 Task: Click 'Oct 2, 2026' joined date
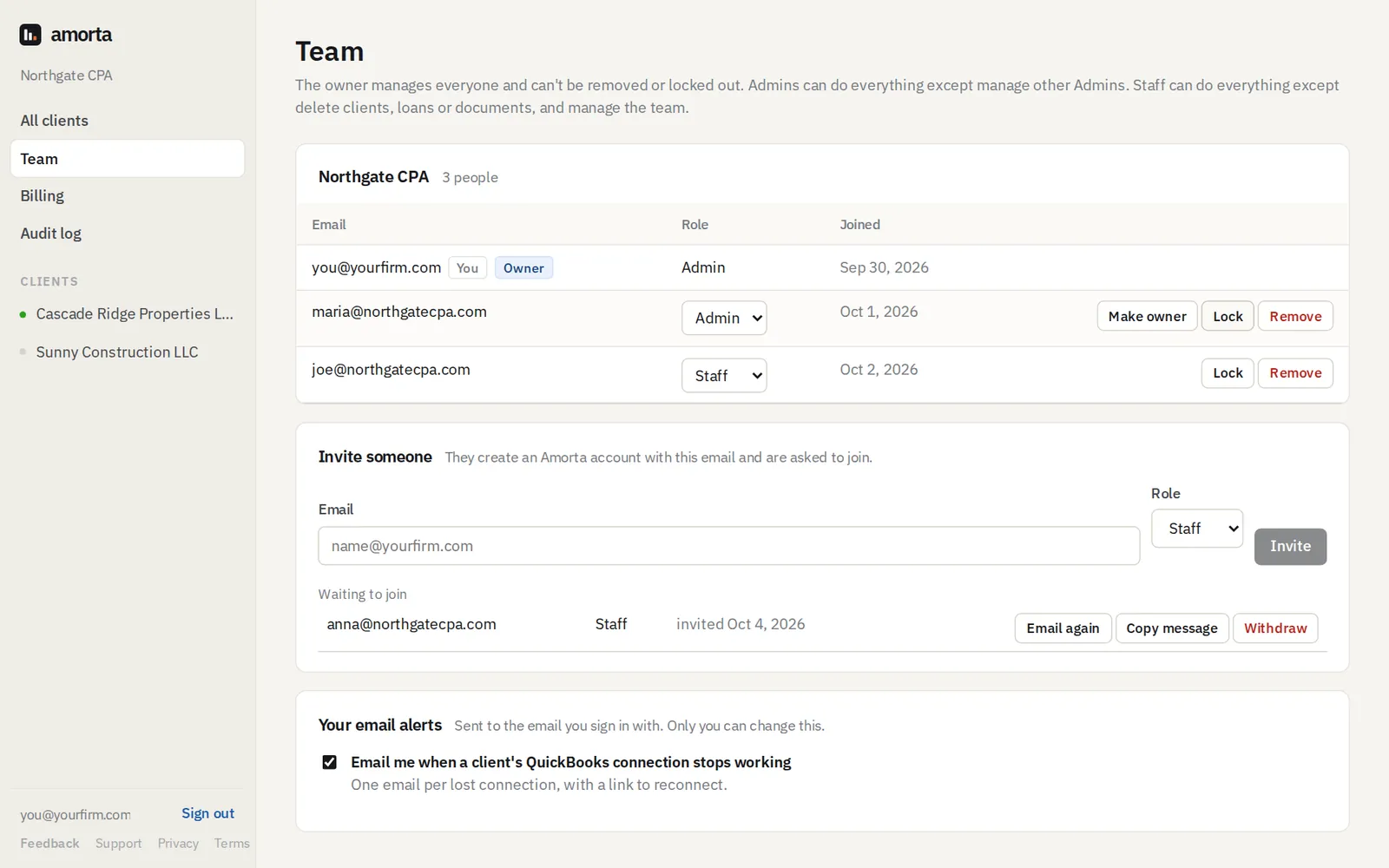click(x=879, y=370)
